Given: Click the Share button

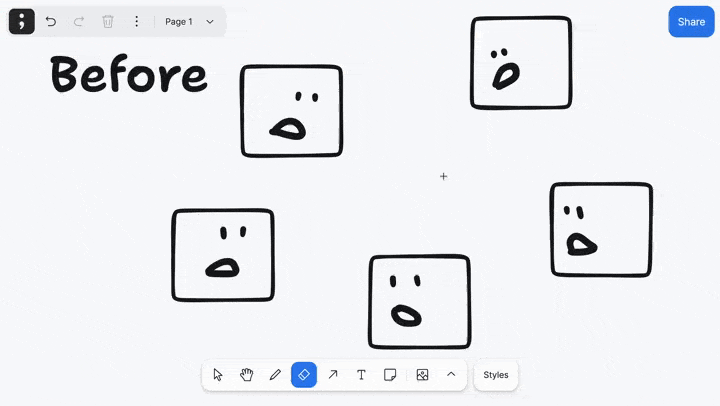Looking at the screenshot, I should click(691, 22).
